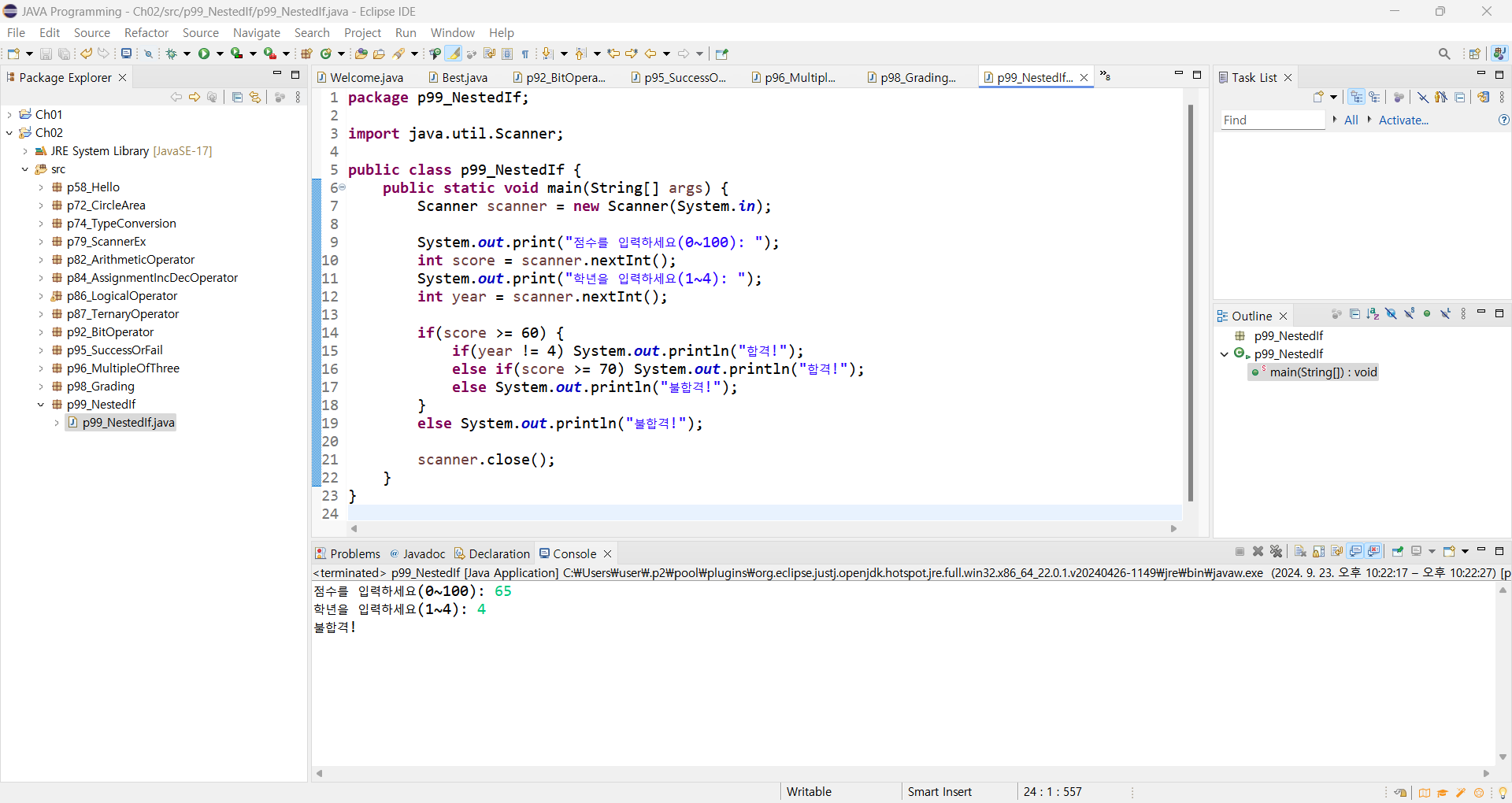This screenshot has height=803, width=1512.
Task: Click the Save All toolbar icon
Action: (x=64, y=54)
